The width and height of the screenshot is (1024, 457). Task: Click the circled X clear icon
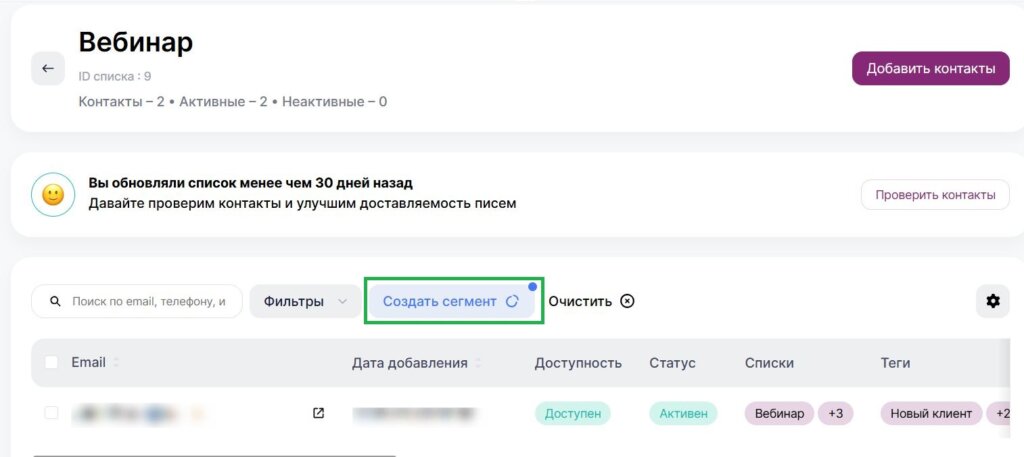pos(627,301)
